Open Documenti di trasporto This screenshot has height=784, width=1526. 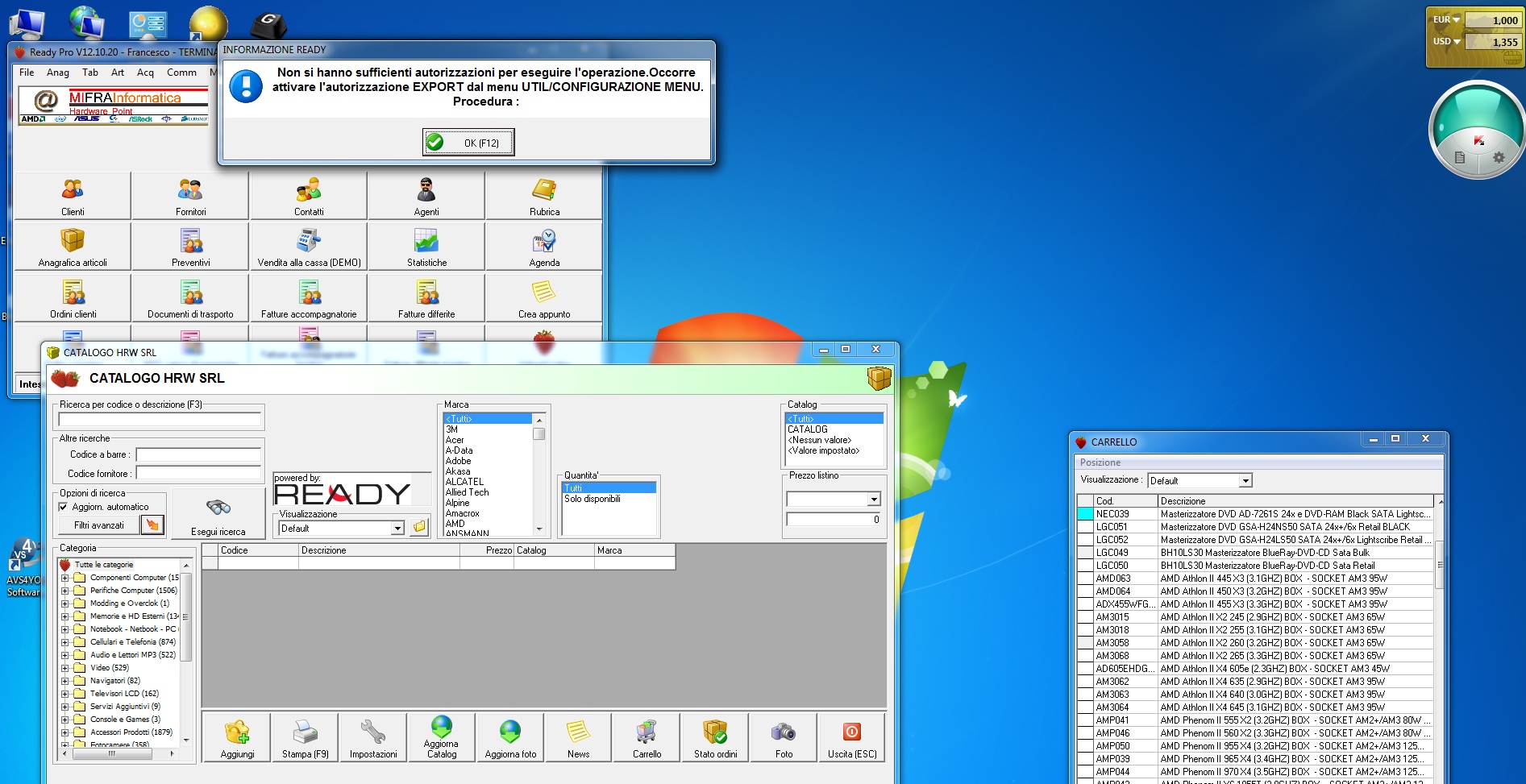point(190,298)
